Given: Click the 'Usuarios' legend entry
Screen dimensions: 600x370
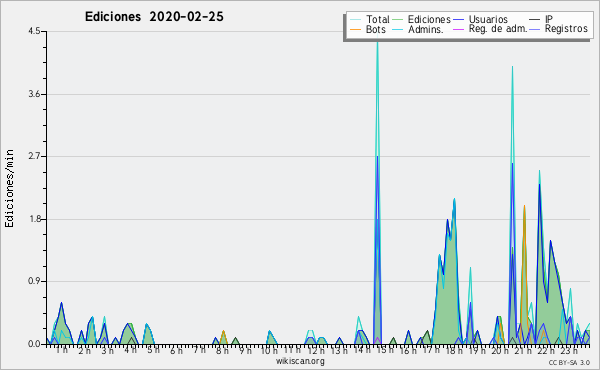Looking at the screenshot, I should tap(488, 19).
